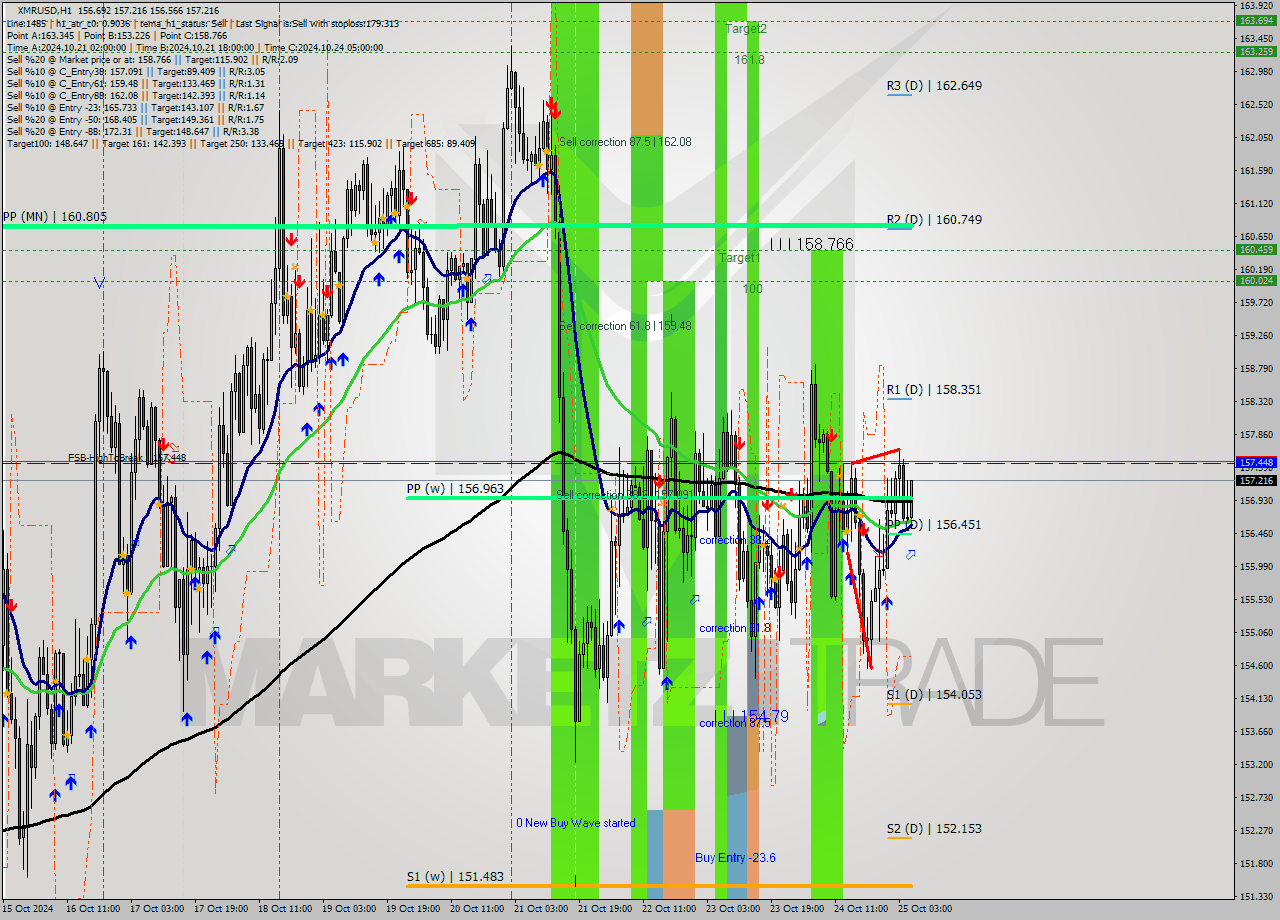Viewport: 1280px width, 920px height.
Task: Select the R2 (D) | 160.749 label
Action: click(934, 220)
